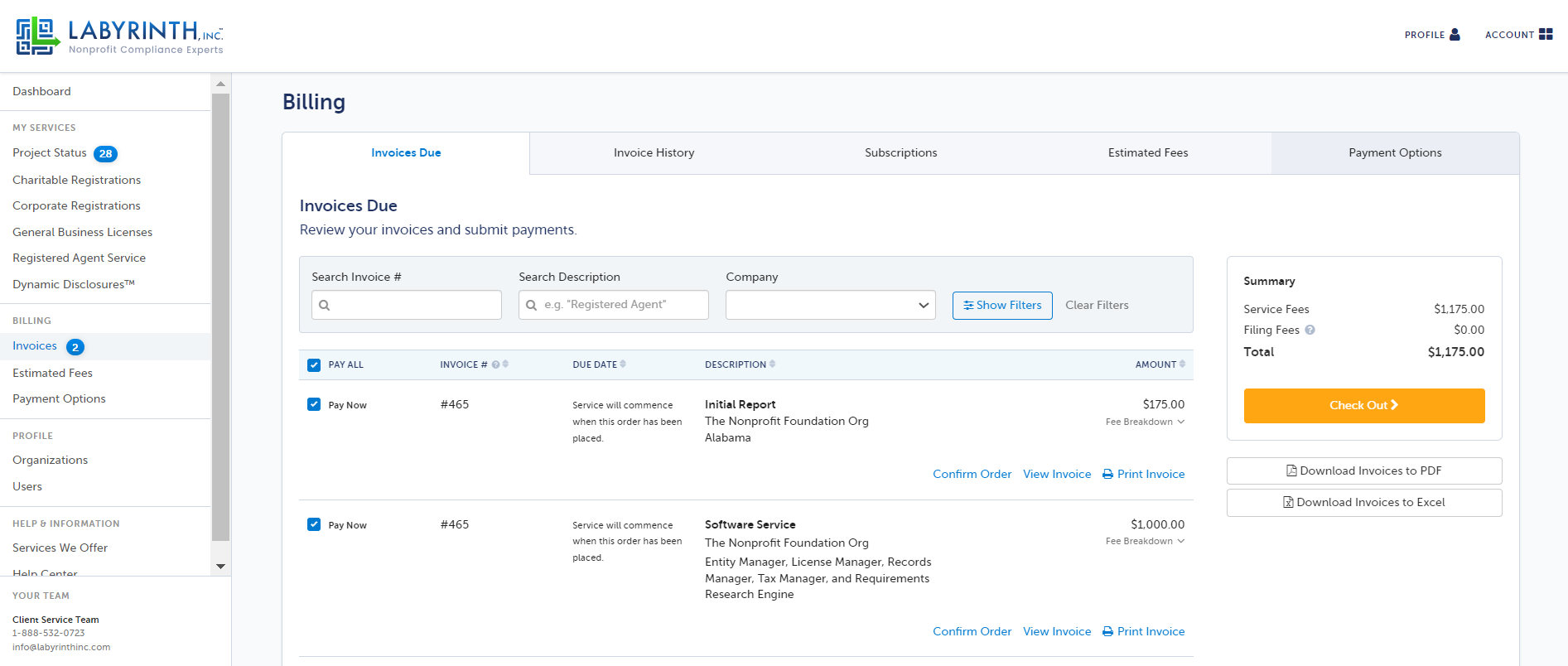
Task: Expand Fee Breakdown for $175.00 invoice
Action: pos(1145,422)
